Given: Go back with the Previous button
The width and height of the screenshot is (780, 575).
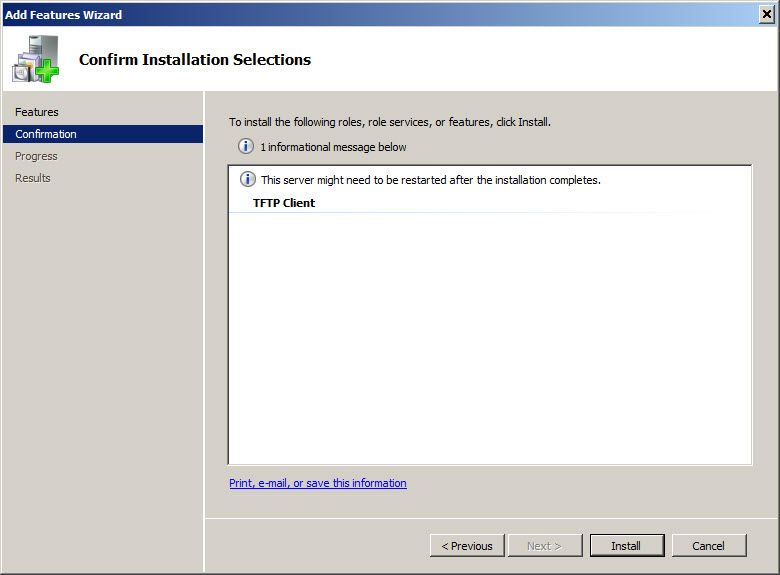Looking at the screenshot, I should (467, 546).
